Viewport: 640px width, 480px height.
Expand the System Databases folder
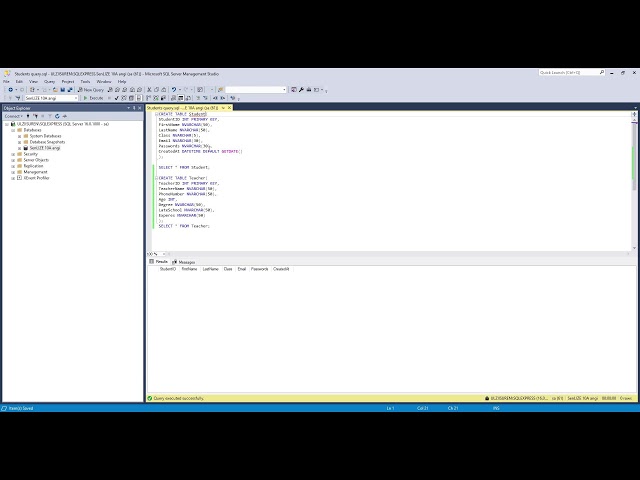coord(20,136)
